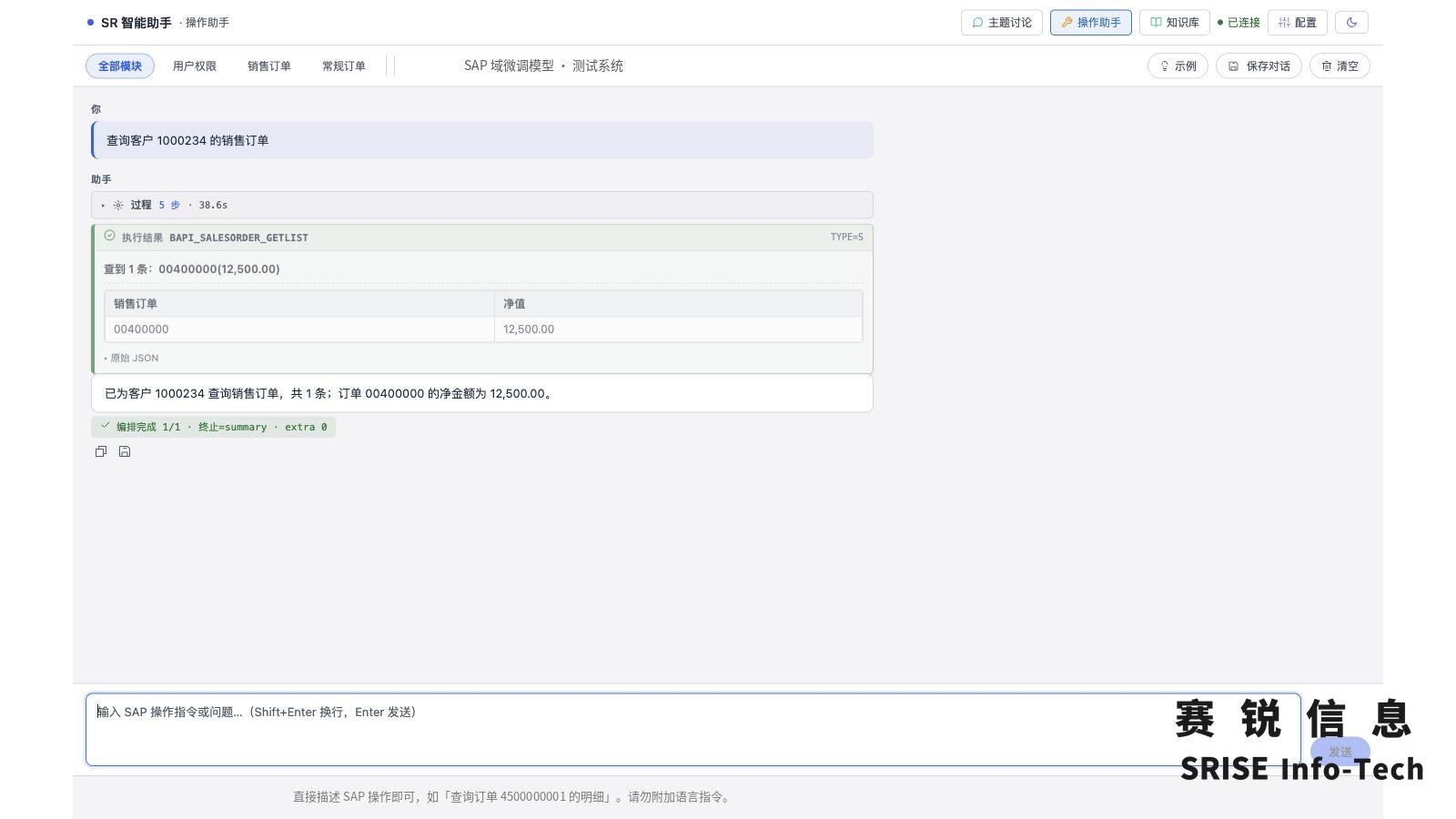The height and width of the screenshot is (819, 1456).
Task: Select the 常规订单 module filter
Action: pos(344,66)
